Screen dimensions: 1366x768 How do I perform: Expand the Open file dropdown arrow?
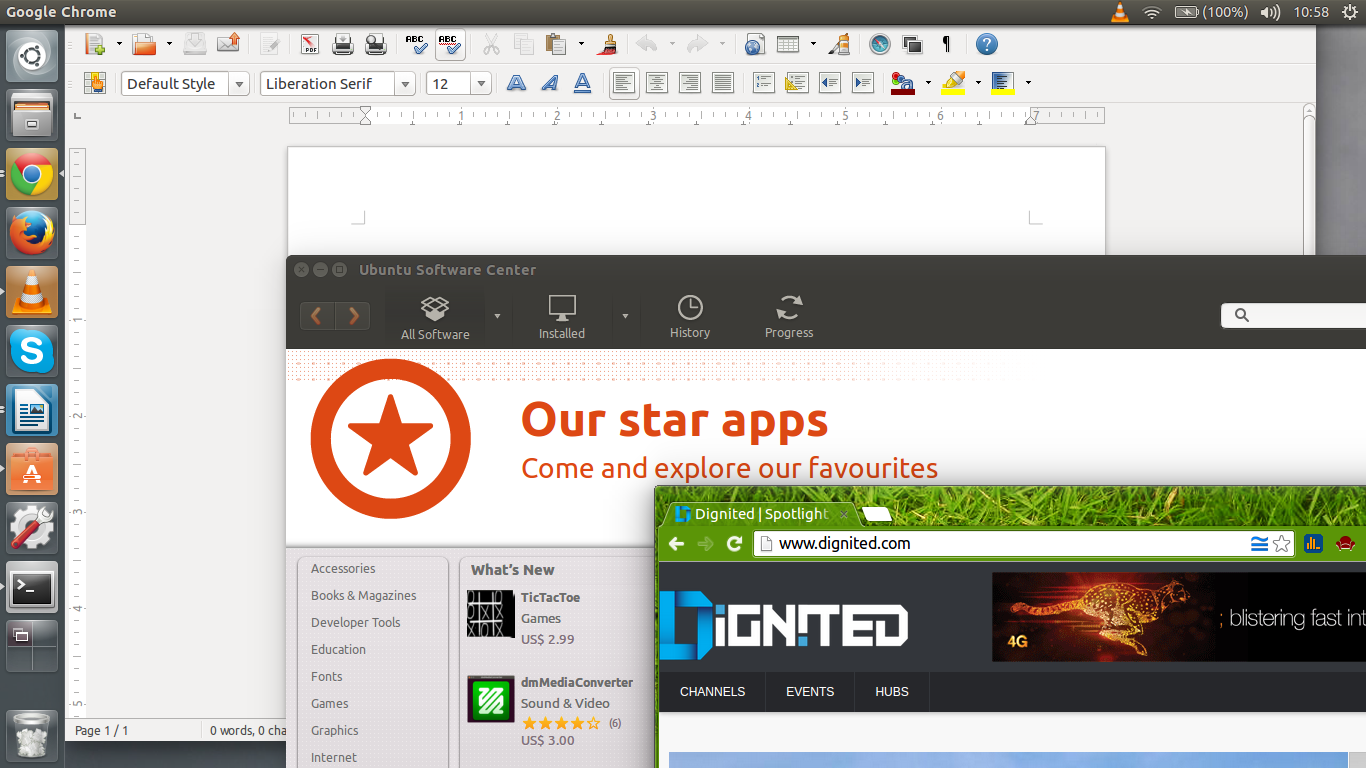pyautogui.click(x=169, y=44)
